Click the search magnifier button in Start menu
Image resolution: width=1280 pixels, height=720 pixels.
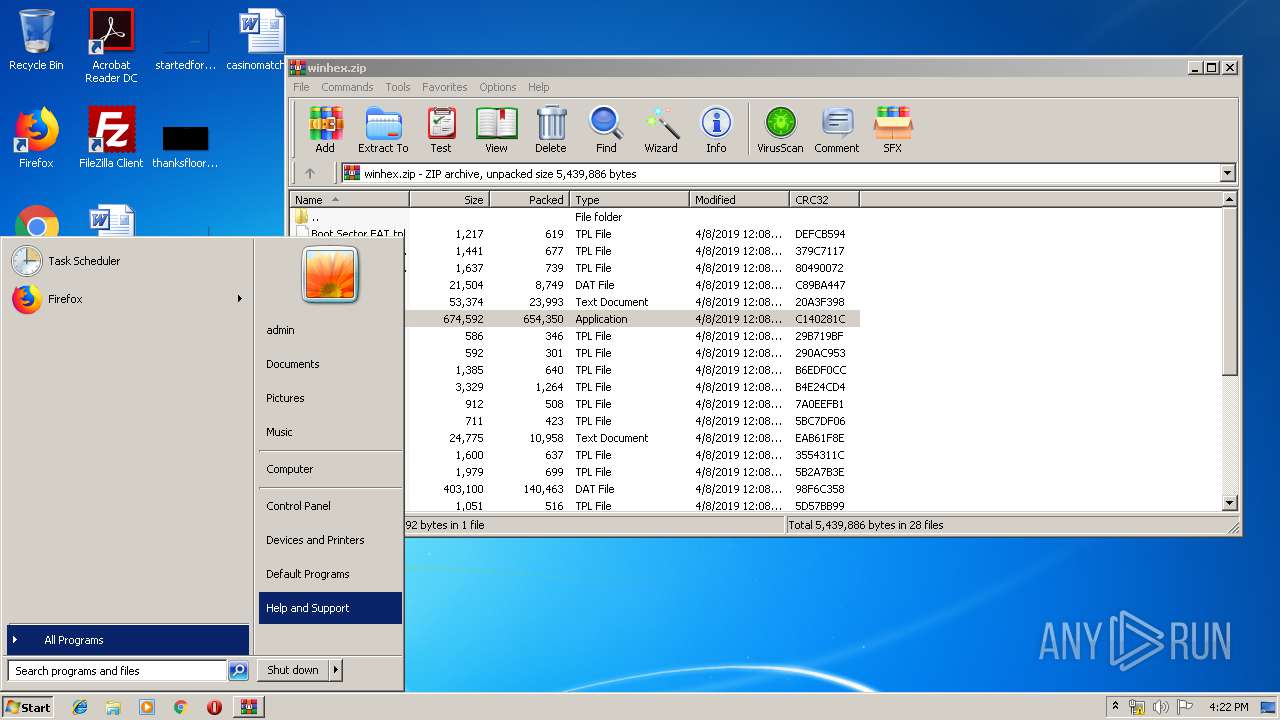[238, 671]
